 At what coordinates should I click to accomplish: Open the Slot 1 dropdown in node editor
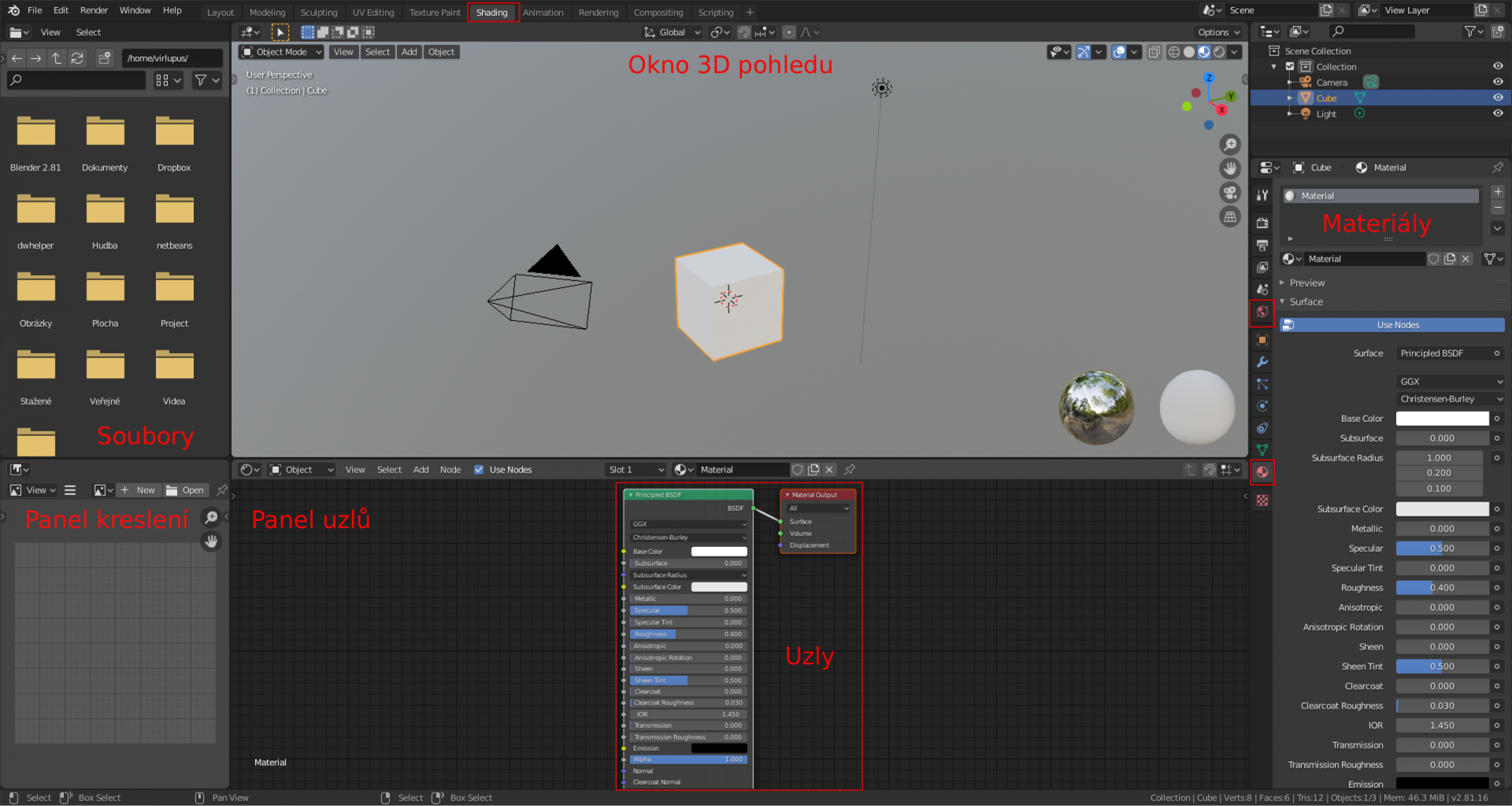pos(635,469)
